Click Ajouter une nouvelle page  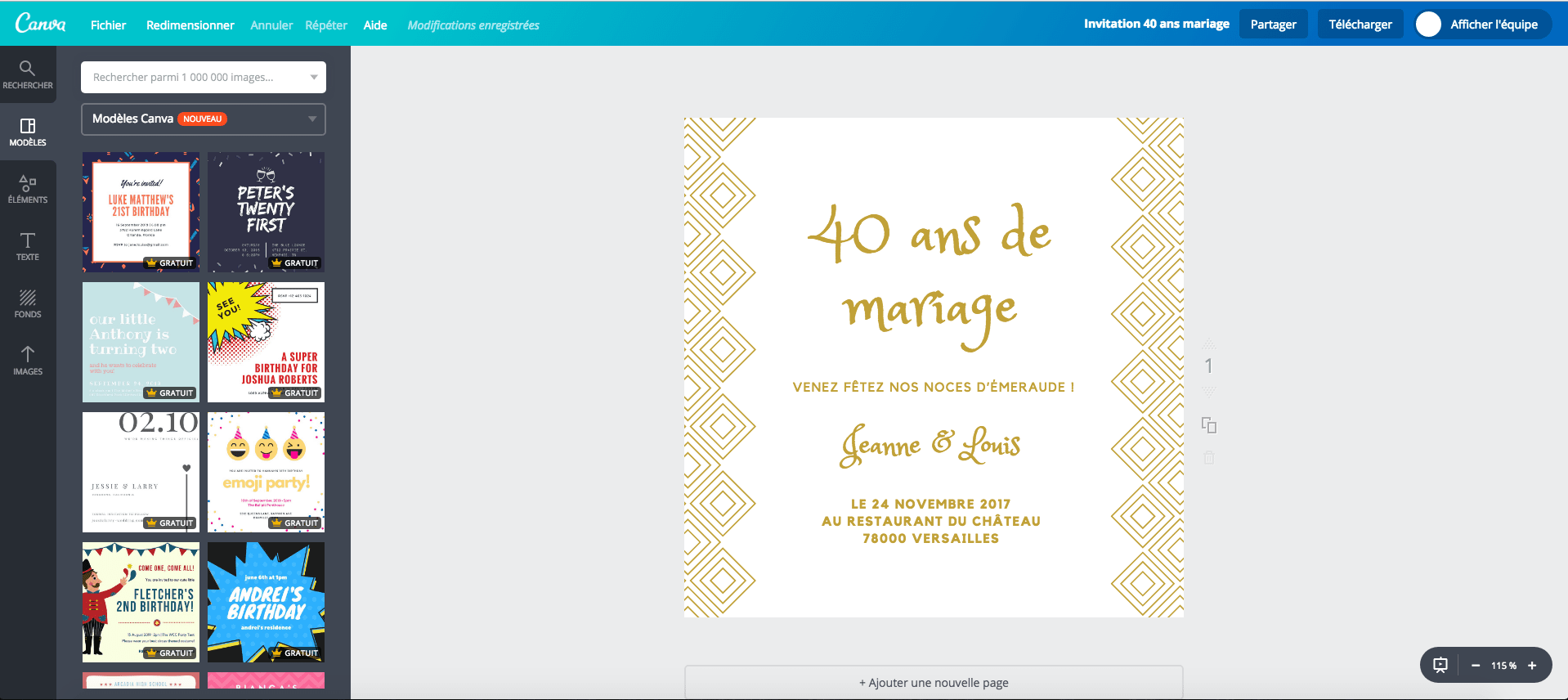(x=934, y=682)
